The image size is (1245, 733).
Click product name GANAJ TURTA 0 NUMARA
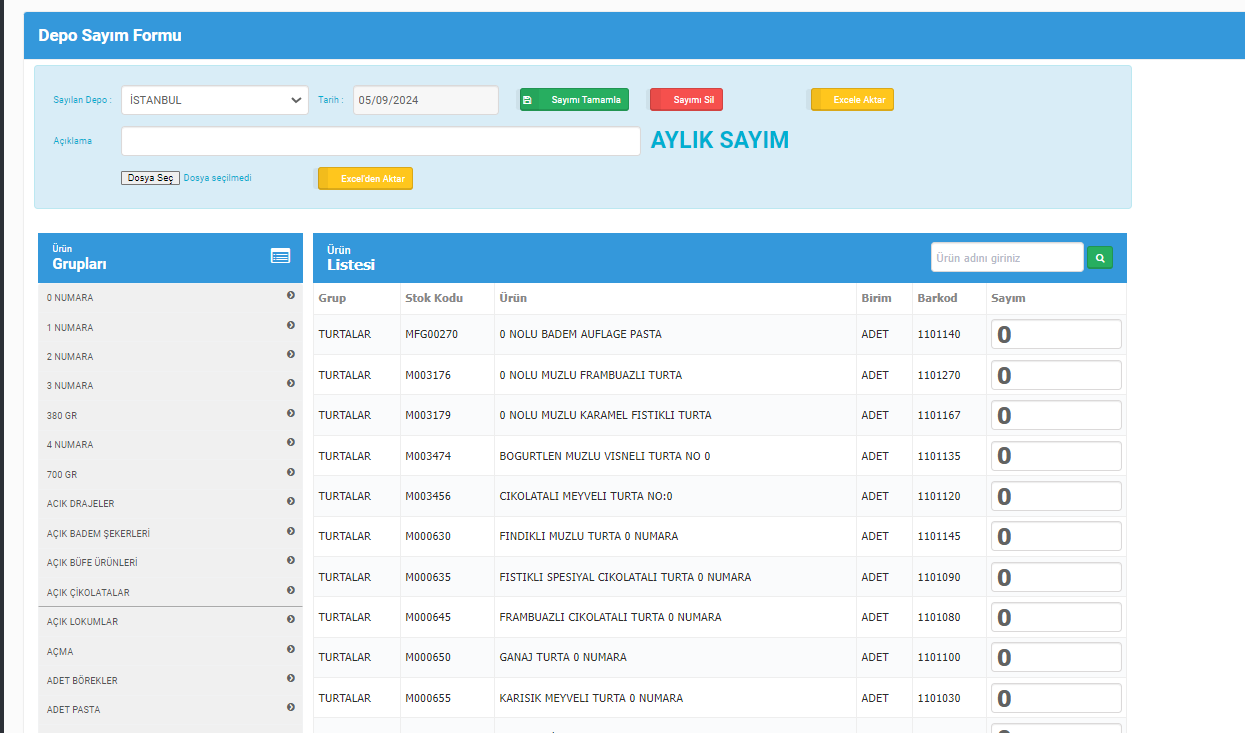pyautogui.click(x=563, y=657)
